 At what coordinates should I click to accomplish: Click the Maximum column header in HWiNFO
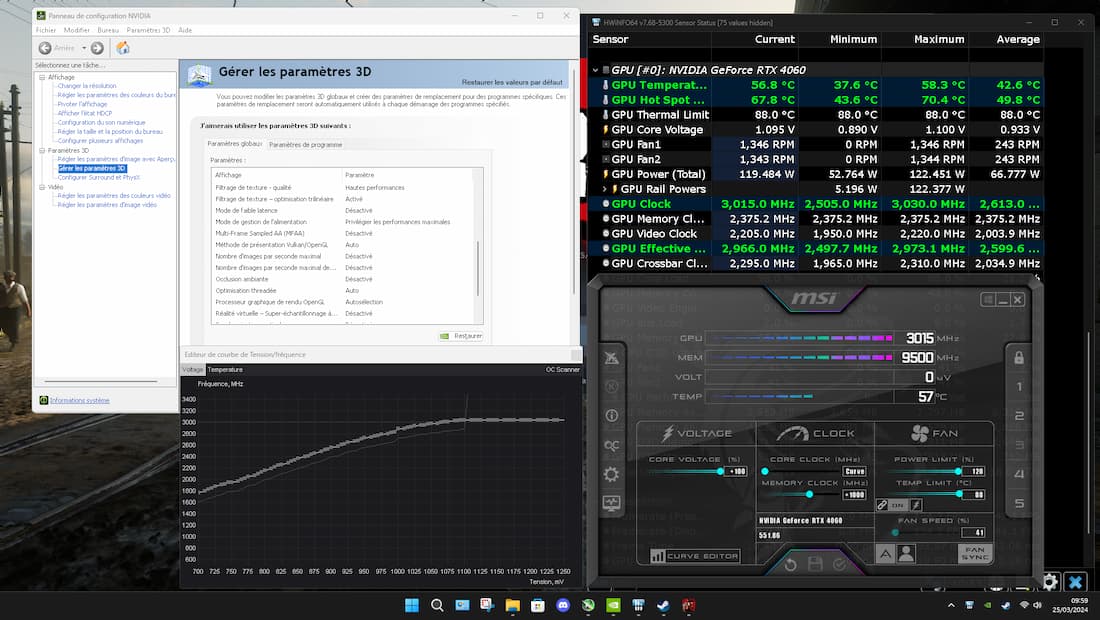939,39
